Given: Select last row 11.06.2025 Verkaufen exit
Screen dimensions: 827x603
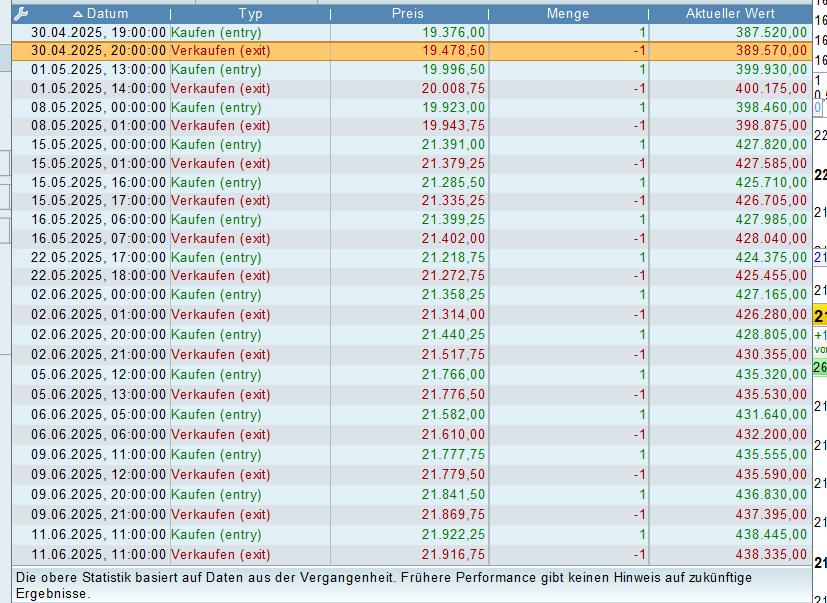Looking at the screenshot, I should click(x=412, y=554).
